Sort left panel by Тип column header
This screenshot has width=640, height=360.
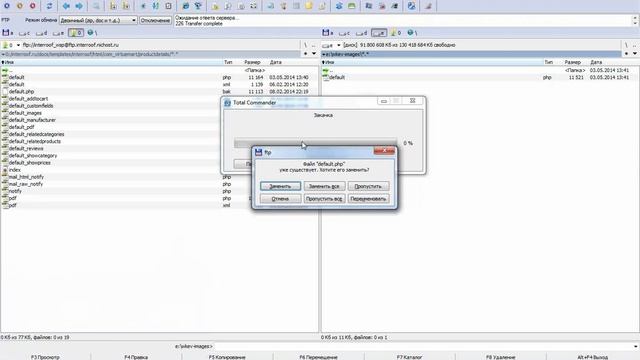click(x=228, y=62)
